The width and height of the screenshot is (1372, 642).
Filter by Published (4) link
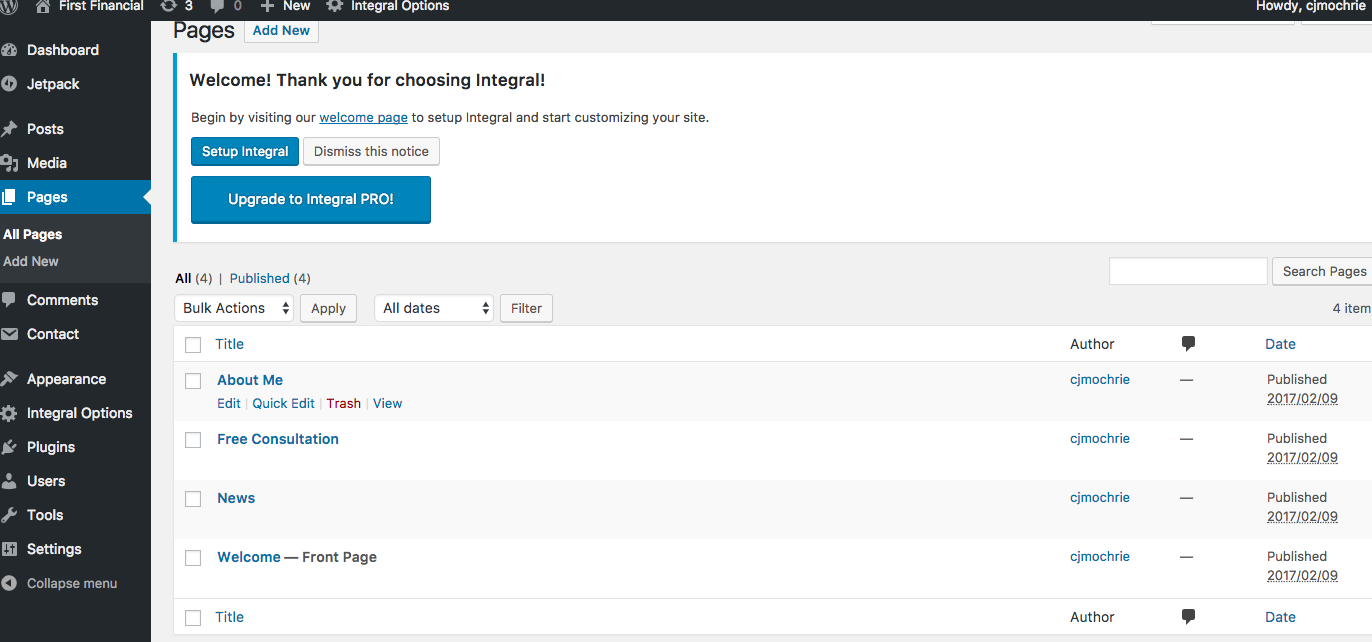pyautogui.click(x=270, y=278)
